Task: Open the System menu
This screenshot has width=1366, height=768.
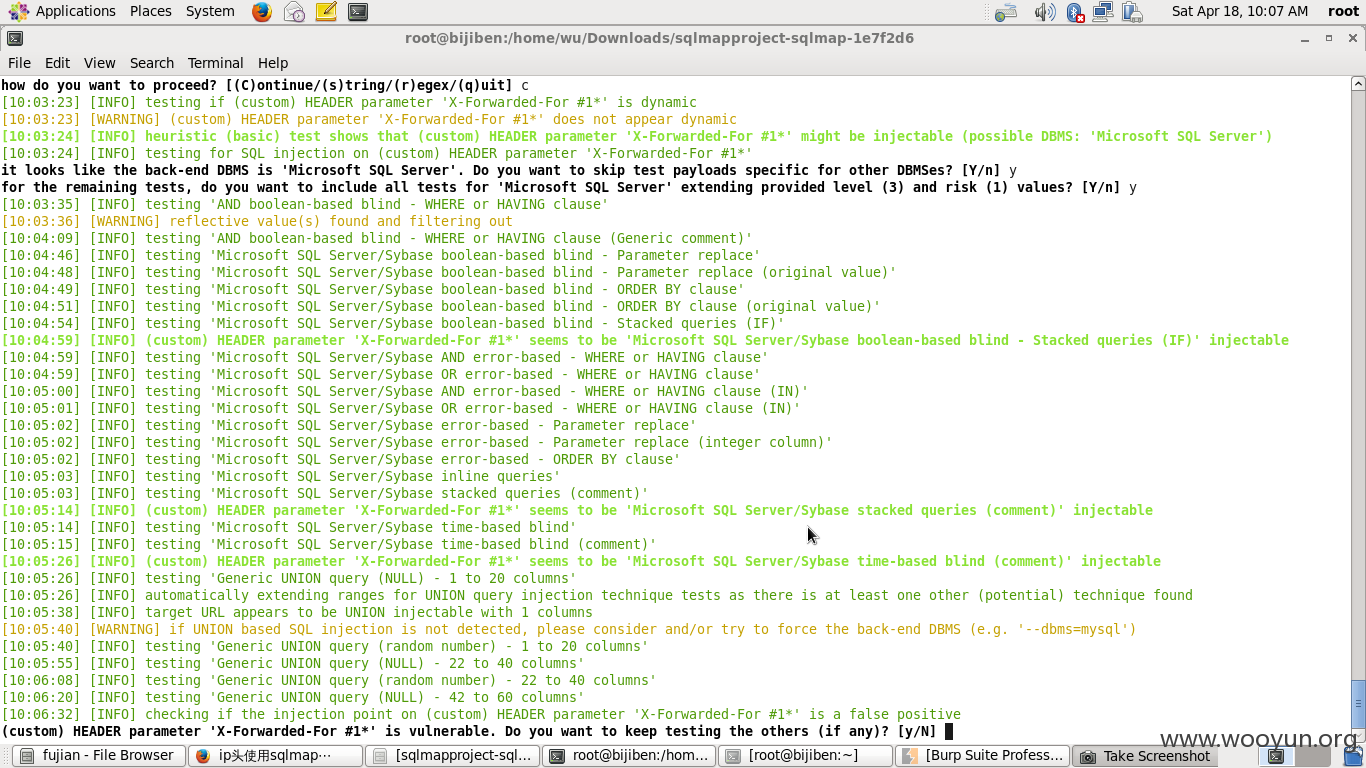Action: coord(210,11)
